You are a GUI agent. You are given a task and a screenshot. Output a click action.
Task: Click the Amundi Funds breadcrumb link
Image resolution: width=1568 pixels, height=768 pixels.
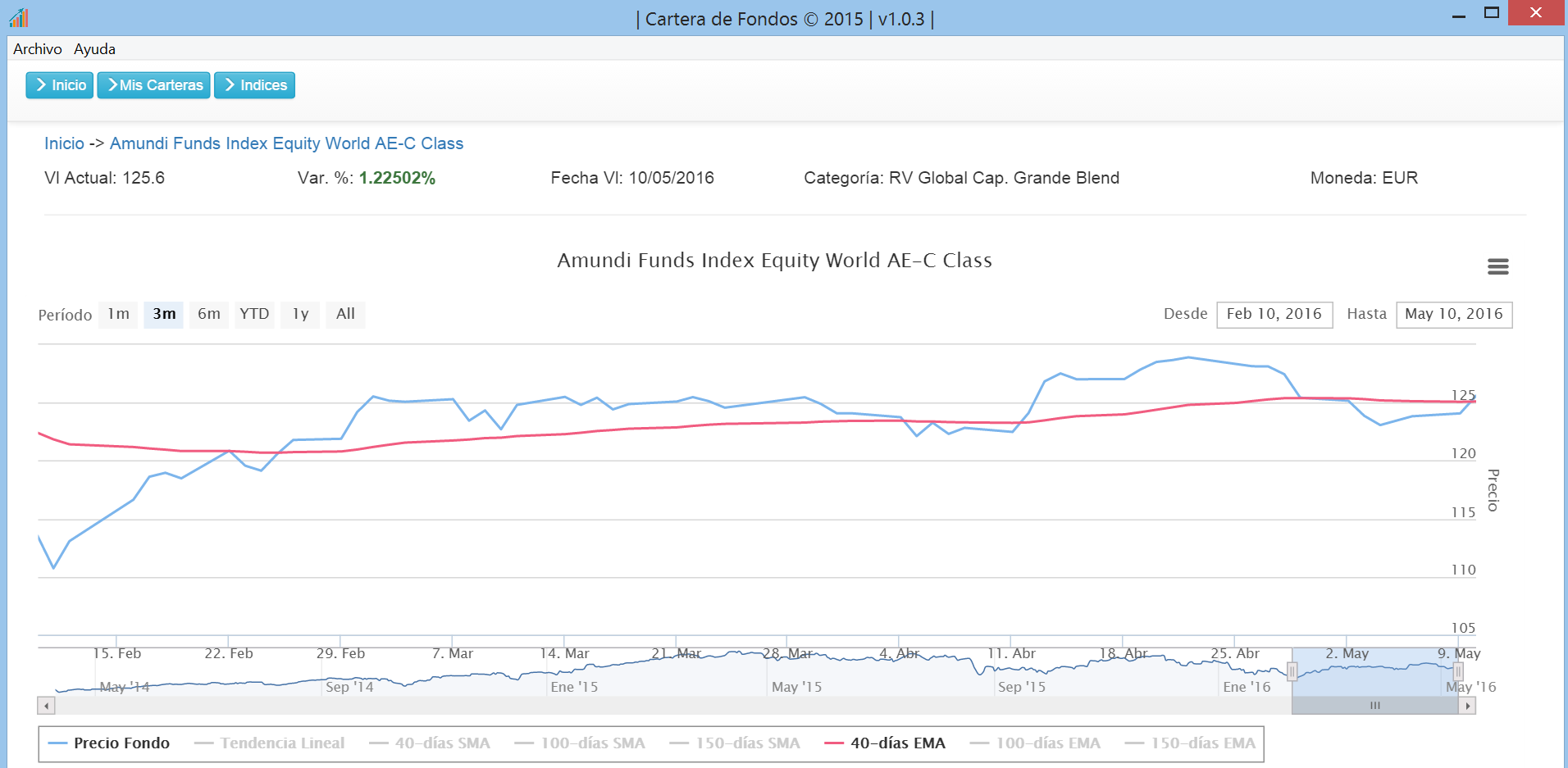point(286,143)
